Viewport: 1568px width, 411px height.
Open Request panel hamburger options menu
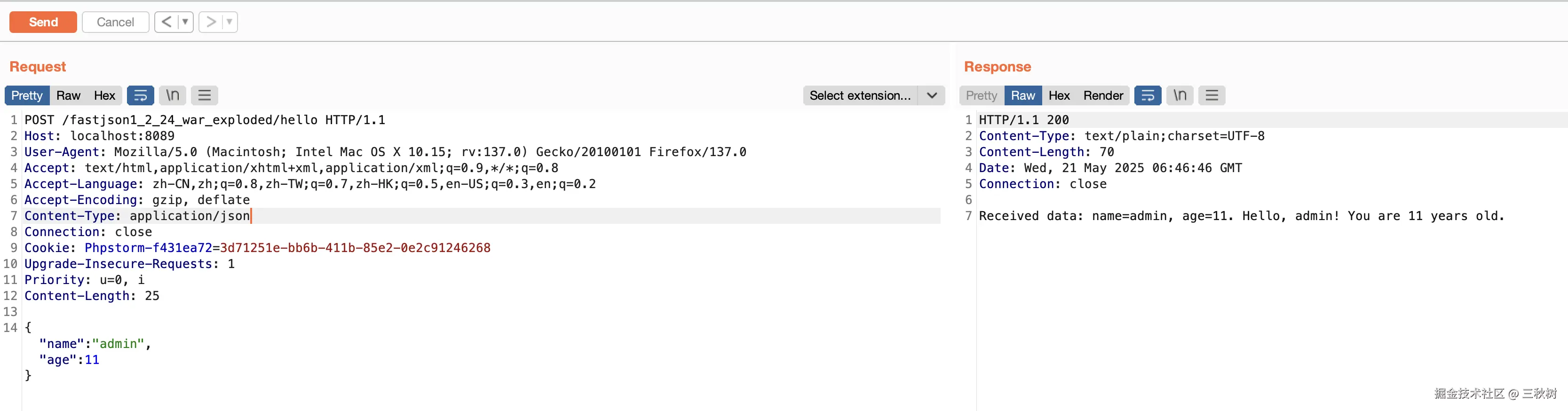coord(205,95)
